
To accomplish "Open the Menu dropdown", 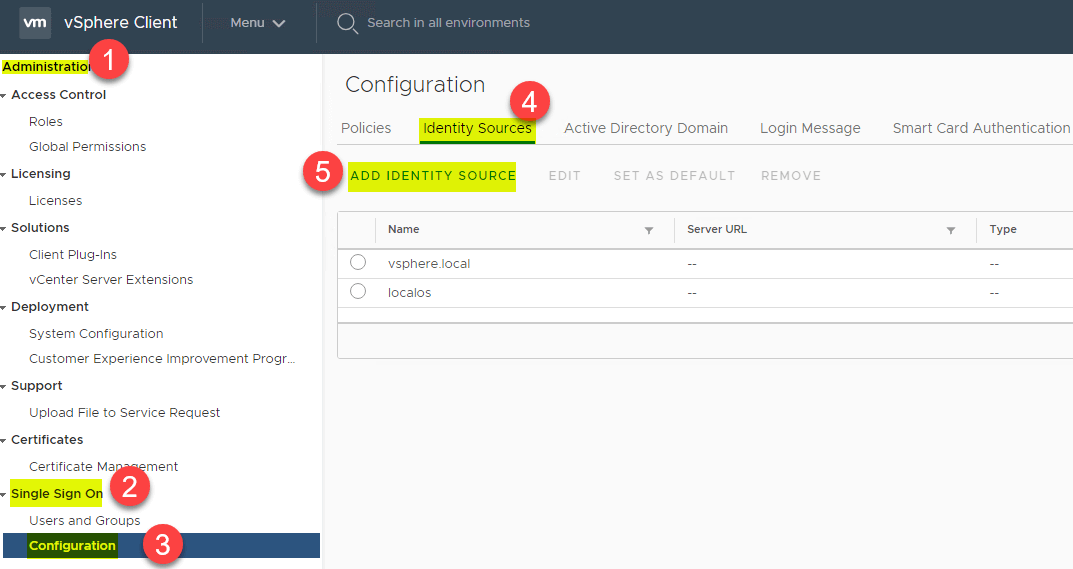I will click(257, 23).
